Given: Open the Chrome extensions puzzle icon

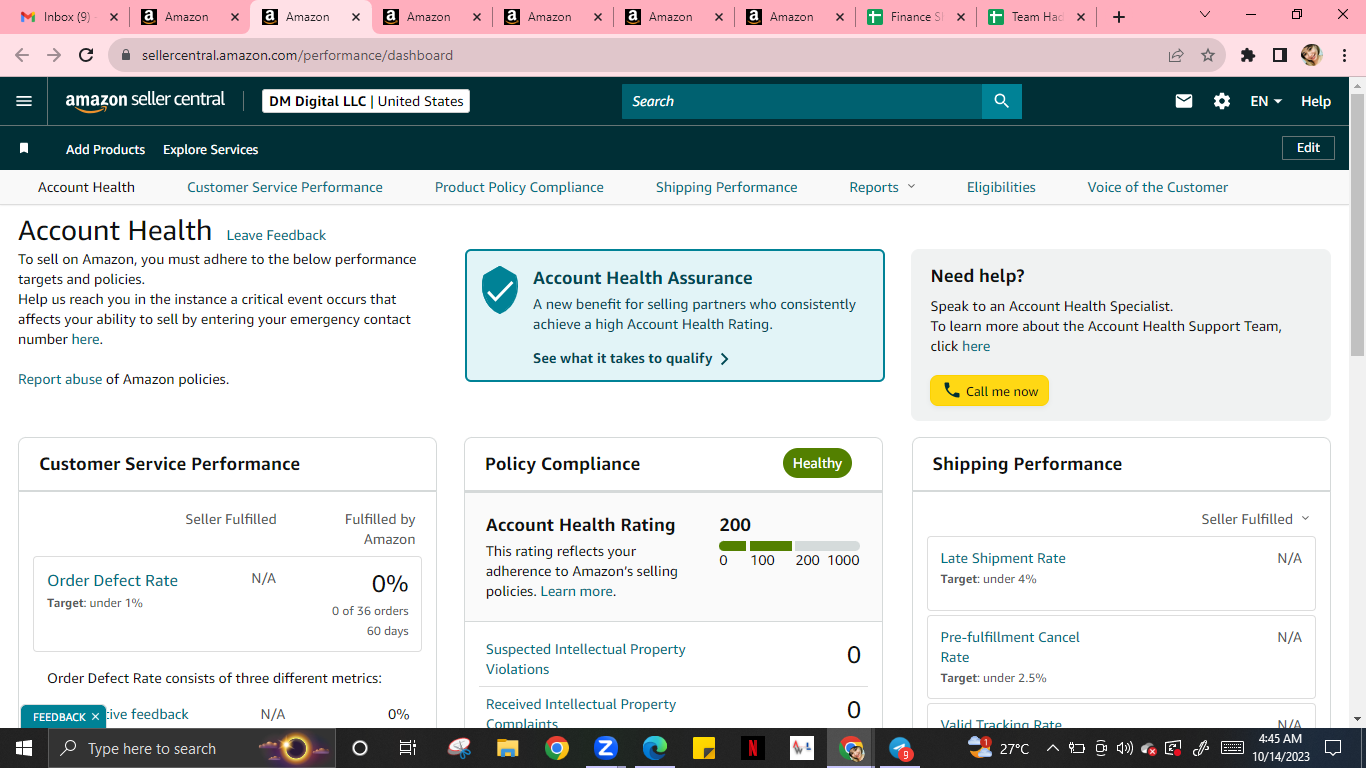Looking at the screenshot, I should [x=1248, y=56].
